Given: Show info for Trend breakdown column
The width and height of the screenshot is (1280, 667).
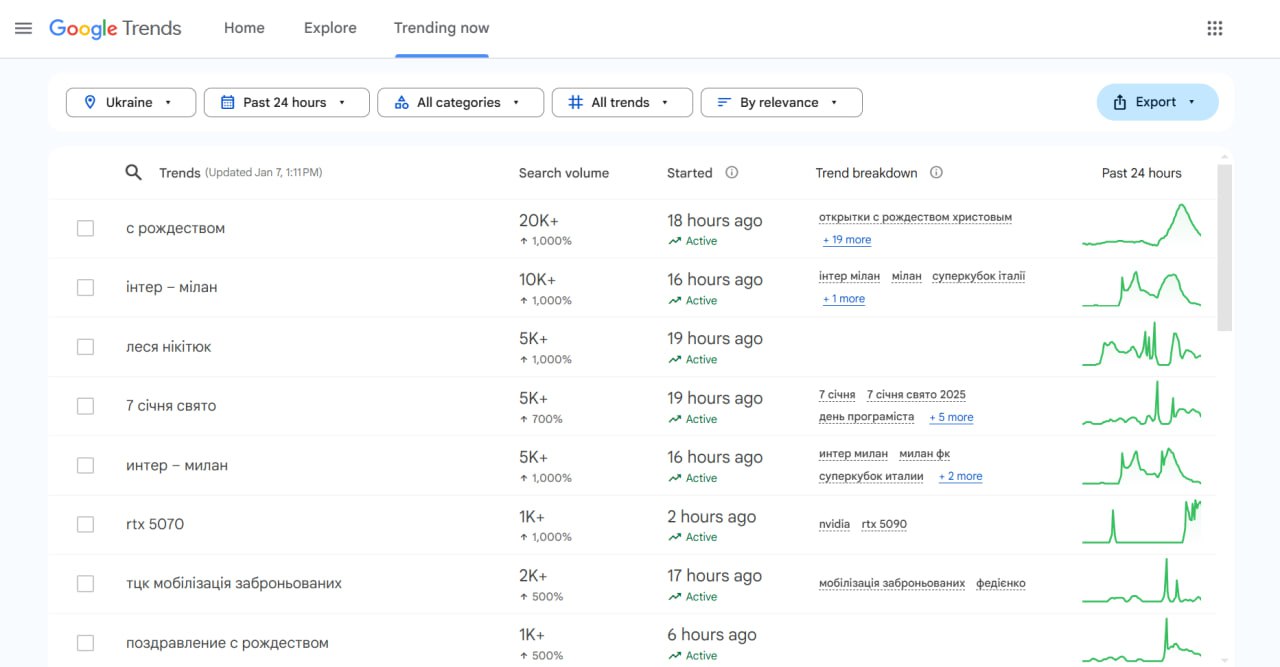Looking at the screenshot, I should pyautogui.click(x=936, y=173).
